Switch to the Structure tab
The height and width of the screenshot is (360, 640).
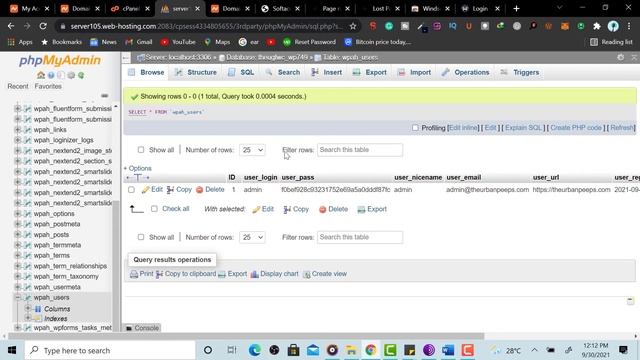pos(196,72)
